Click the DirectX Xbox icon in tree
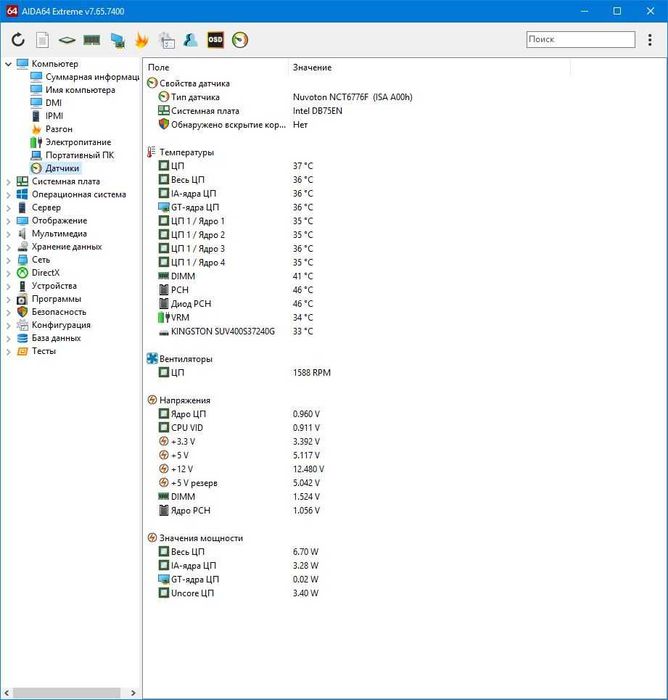The image size is (668, 700). 22,272
